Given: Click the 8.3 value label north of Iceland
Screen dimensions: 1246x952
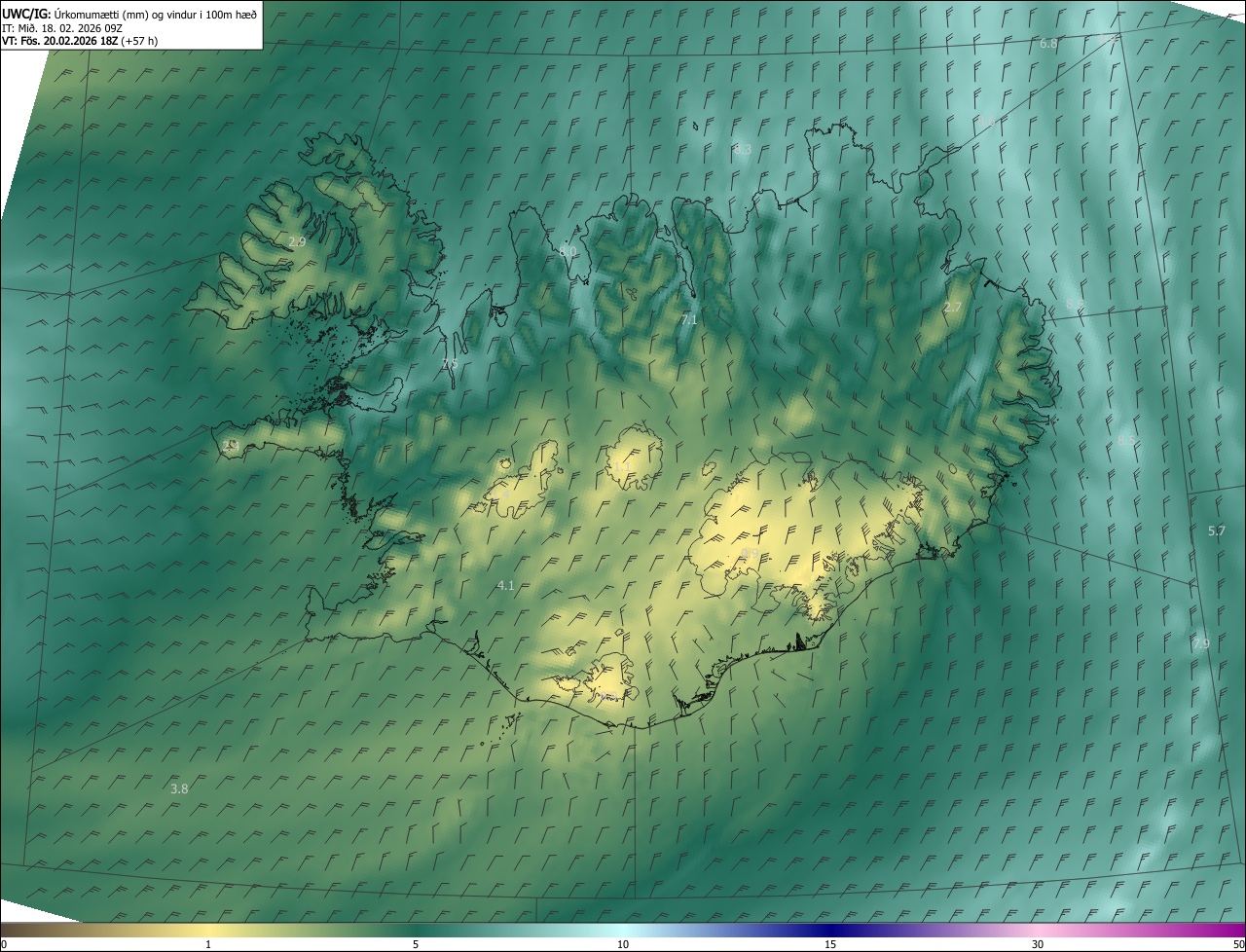Looking at the screenshot, I should (743, 149).
